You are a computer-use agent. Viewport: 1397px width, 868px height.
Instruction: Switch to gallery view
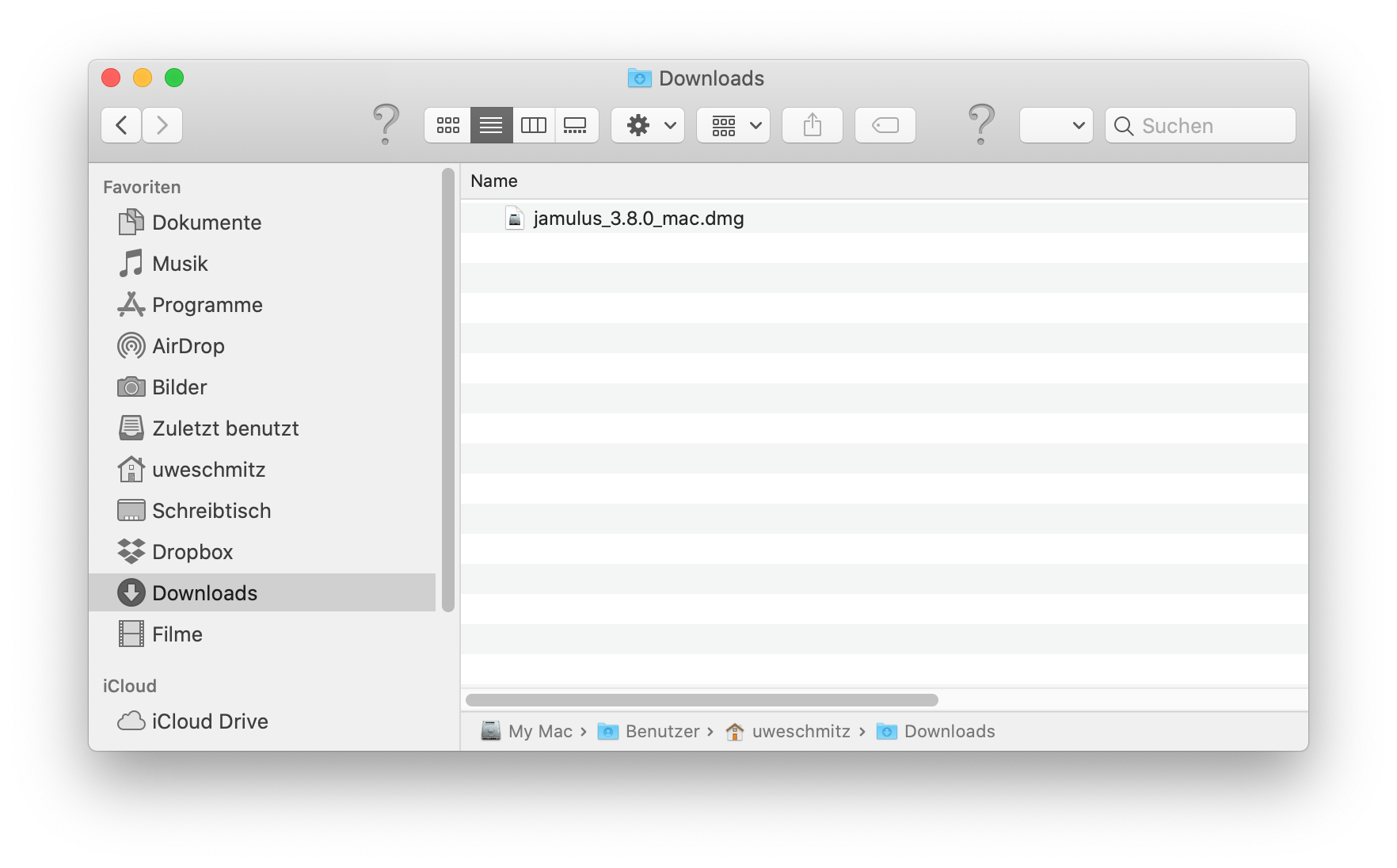[x=576, y=125]
